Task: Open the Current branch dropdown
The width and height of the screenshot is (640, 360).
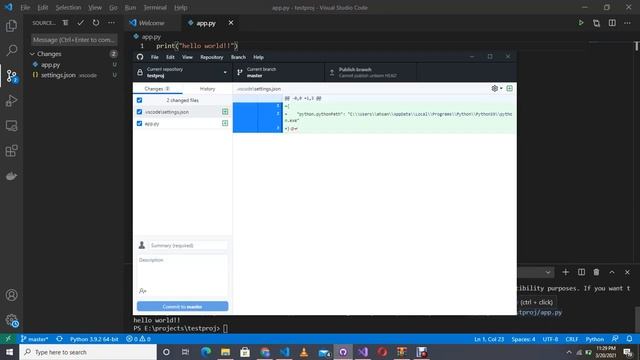Action: pyautogui.click(x=279, y=72)
